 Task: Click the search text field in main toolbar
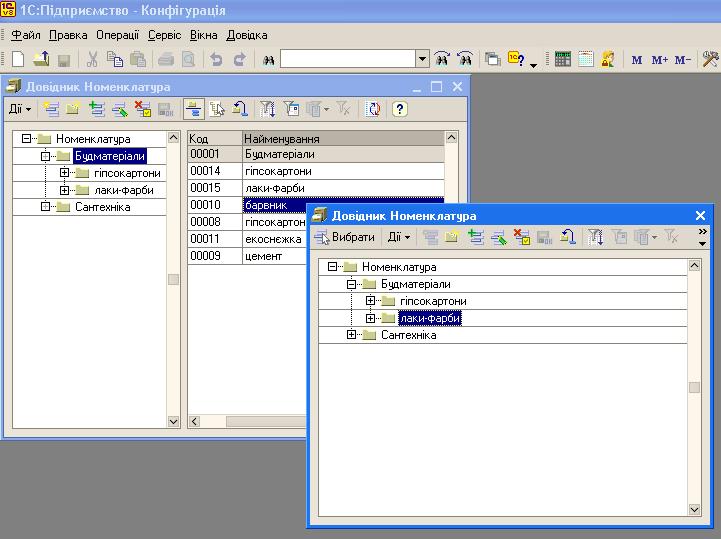348,59
